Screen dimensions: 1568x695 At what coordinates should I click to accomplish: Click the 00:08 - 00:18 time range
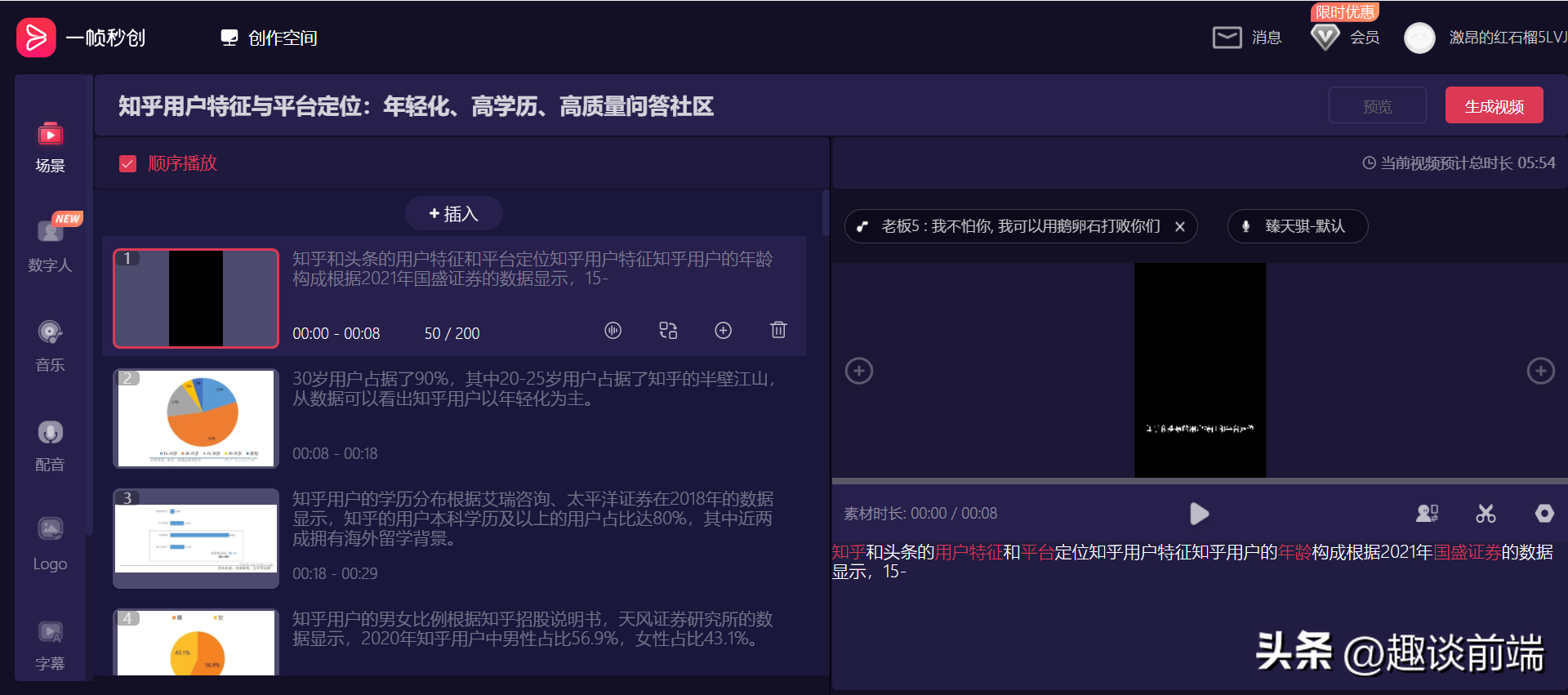point(335,453)
